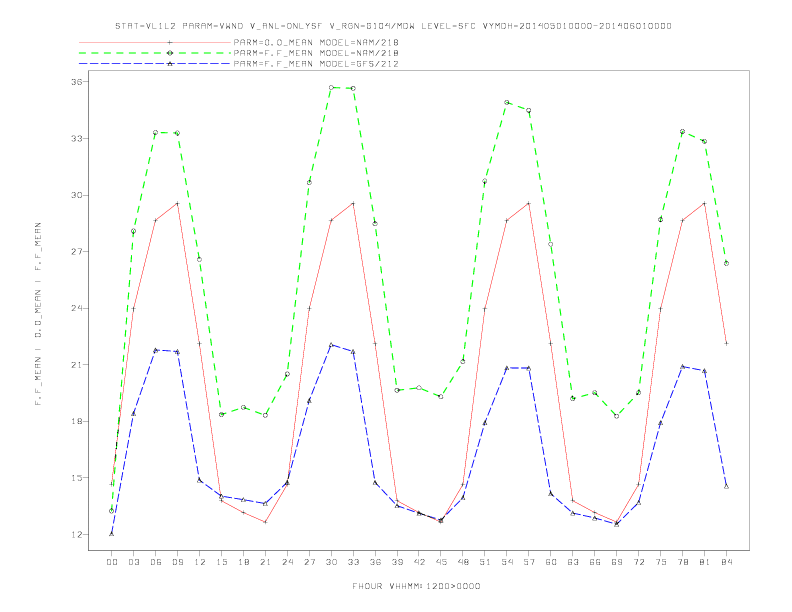Click x-axis forecast hour label 75
Screen dimensions: 792x612
[661, 562]
